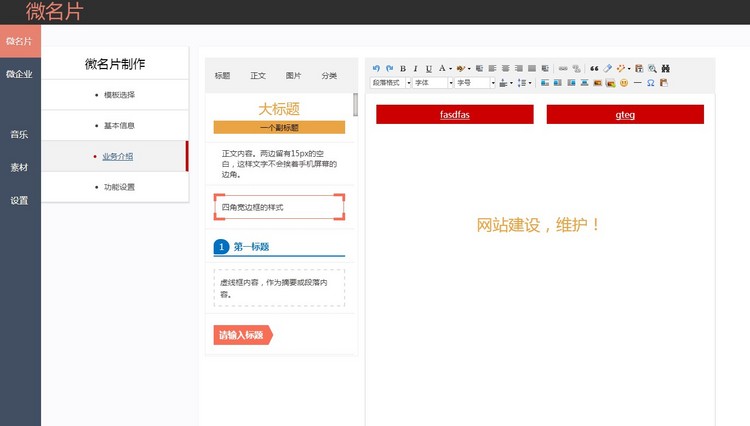Redo the last undone edit
Image resolution: width=750 pixels, height=426 pixels.
pyautogui.click(x=389, y=68)
